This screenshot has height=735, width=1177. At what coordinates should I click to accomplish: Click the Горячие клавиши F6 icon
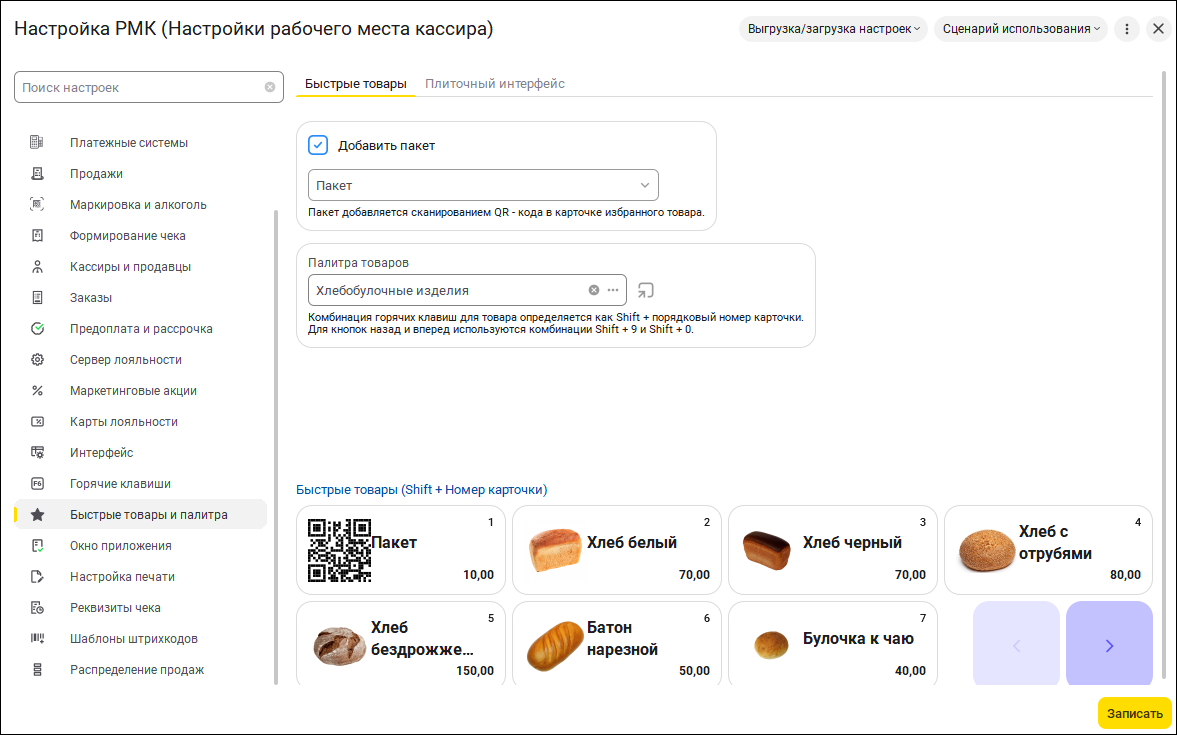coord(37,484)
